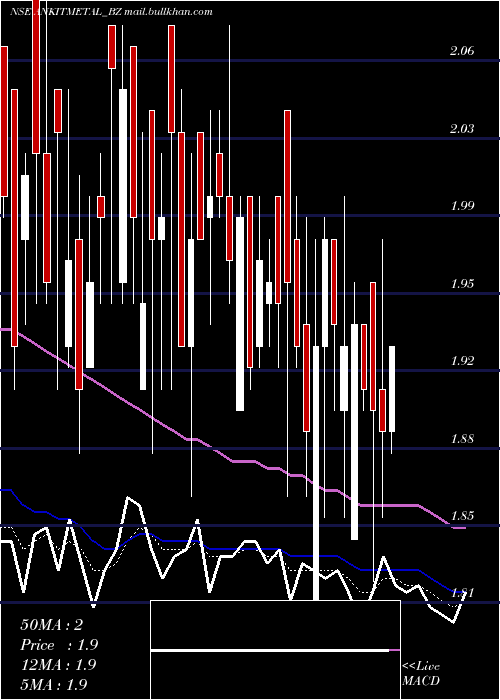Click the 1.99 price axis label
This screenshot has height=700, width=500.
click(x=462, y=206)
